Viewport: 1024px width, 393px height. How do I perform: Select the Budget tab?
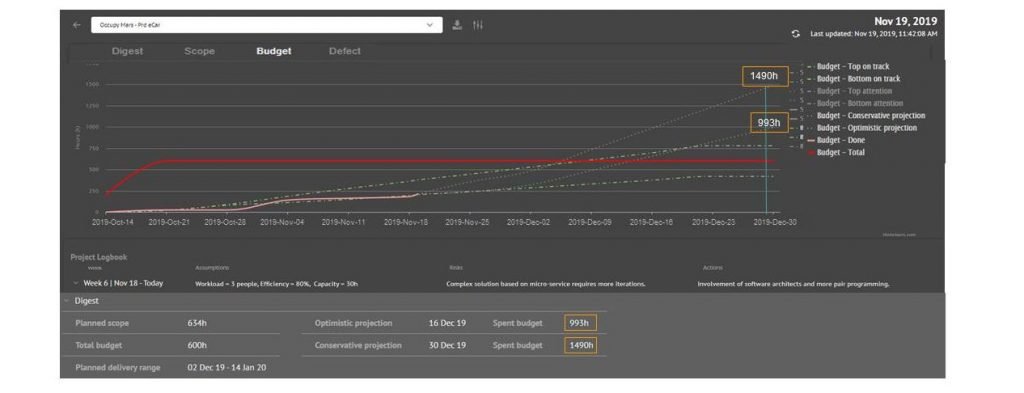[x=274, y=51]
